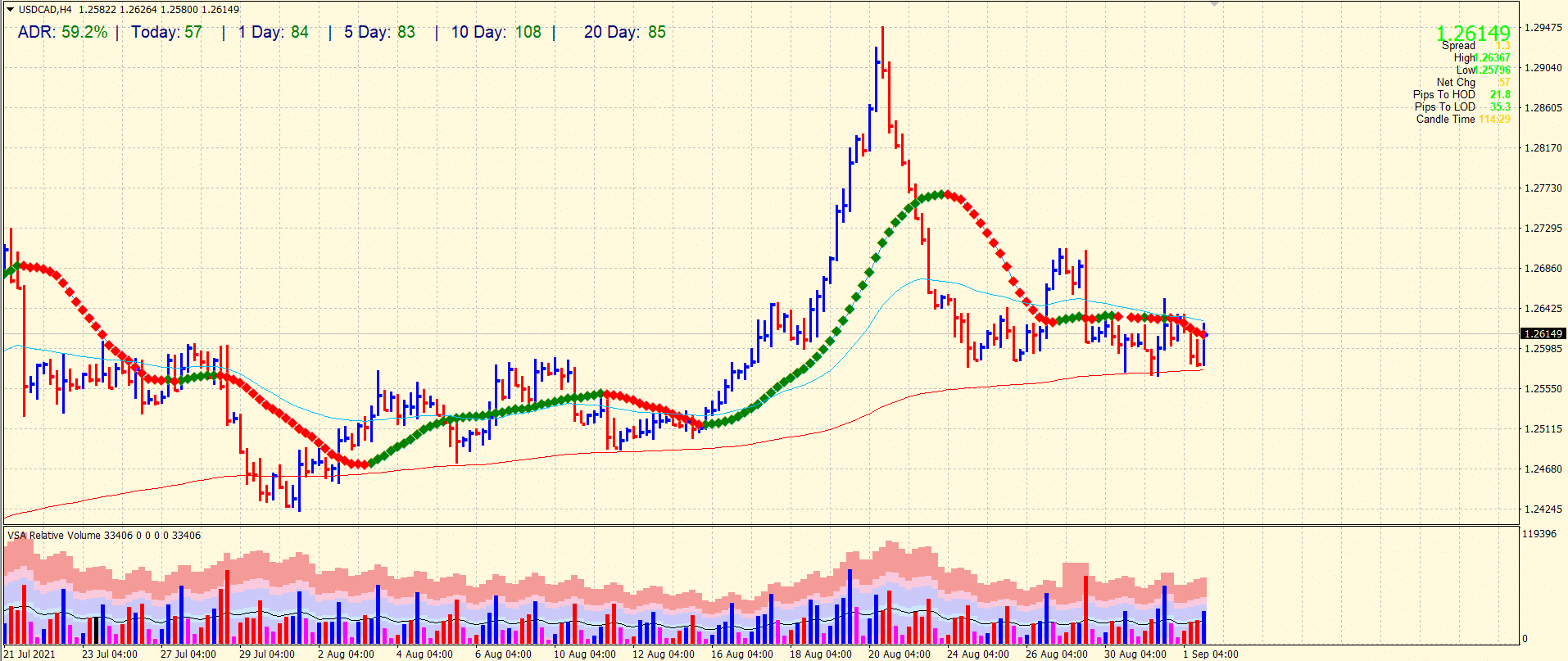This screenshot has width=1568, height=661.
Task: Click price axis level 1.25985
Action: (1543, 349)
